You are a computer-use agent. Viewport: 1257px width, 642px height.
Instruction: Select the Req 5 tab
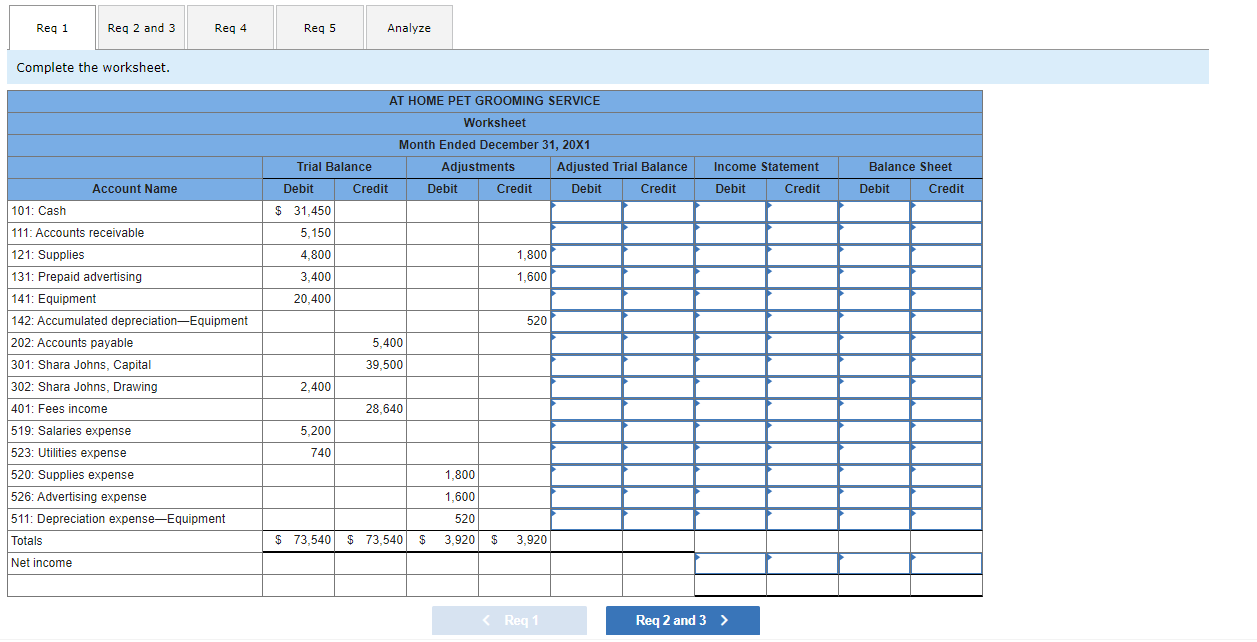(x=319, y=28)
